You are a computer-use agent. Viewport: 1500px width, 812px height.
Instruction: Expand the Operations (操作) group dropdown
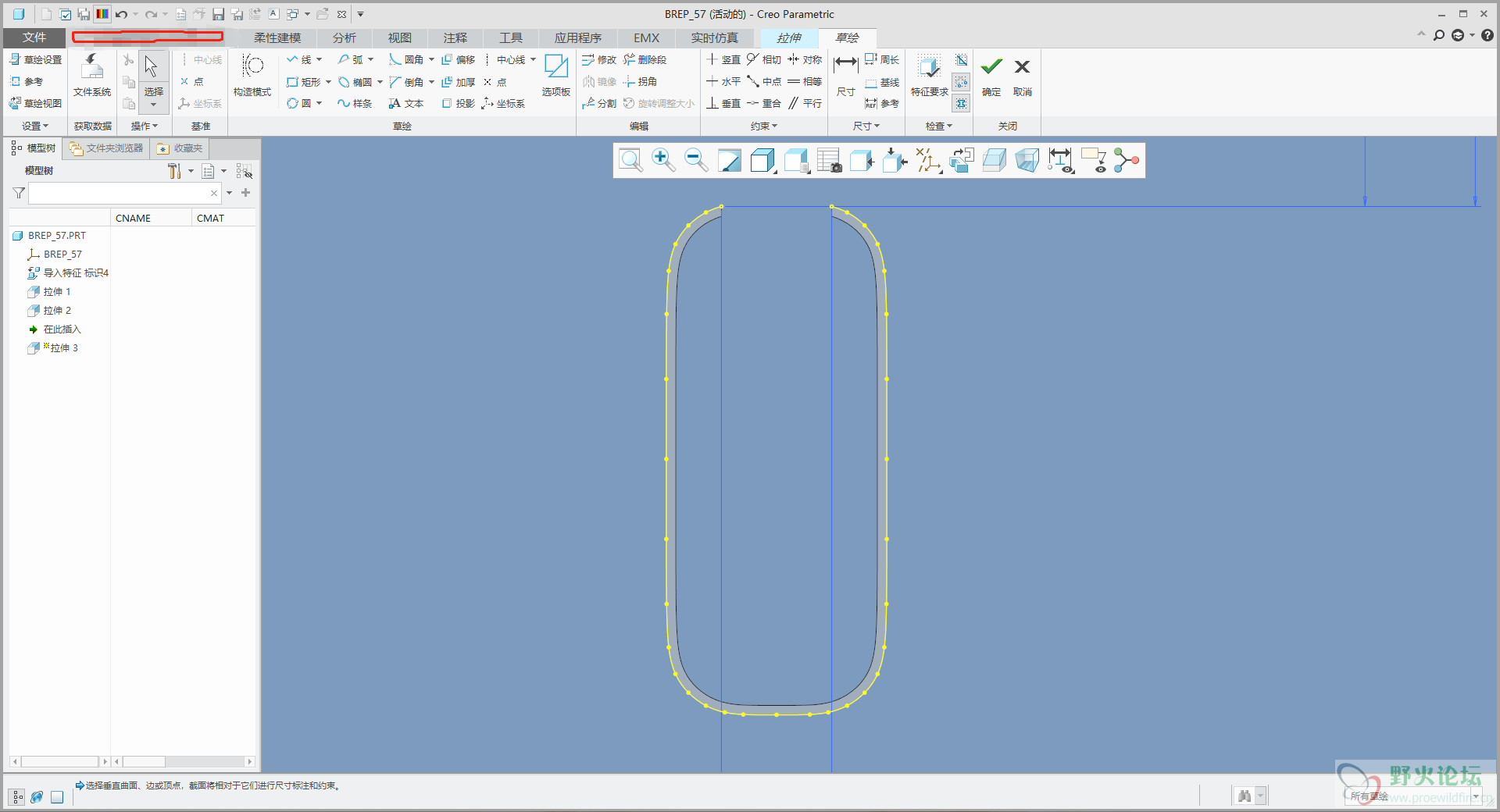coord(145,126)
